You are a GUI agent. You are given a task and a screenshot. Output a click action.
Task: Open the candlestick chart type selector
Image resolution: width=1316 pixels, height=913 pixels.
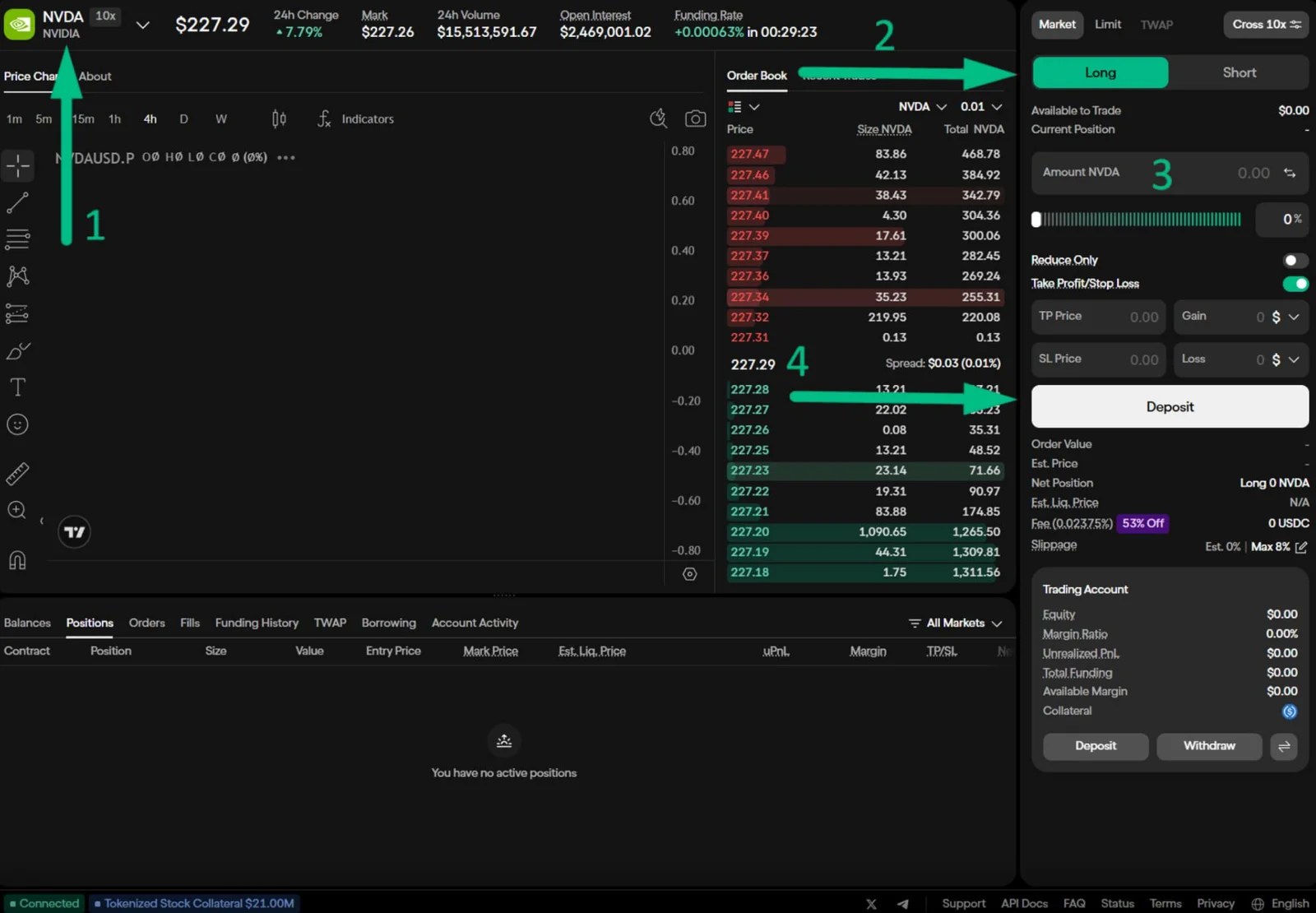pyautogui.click(x=279, y=119)
